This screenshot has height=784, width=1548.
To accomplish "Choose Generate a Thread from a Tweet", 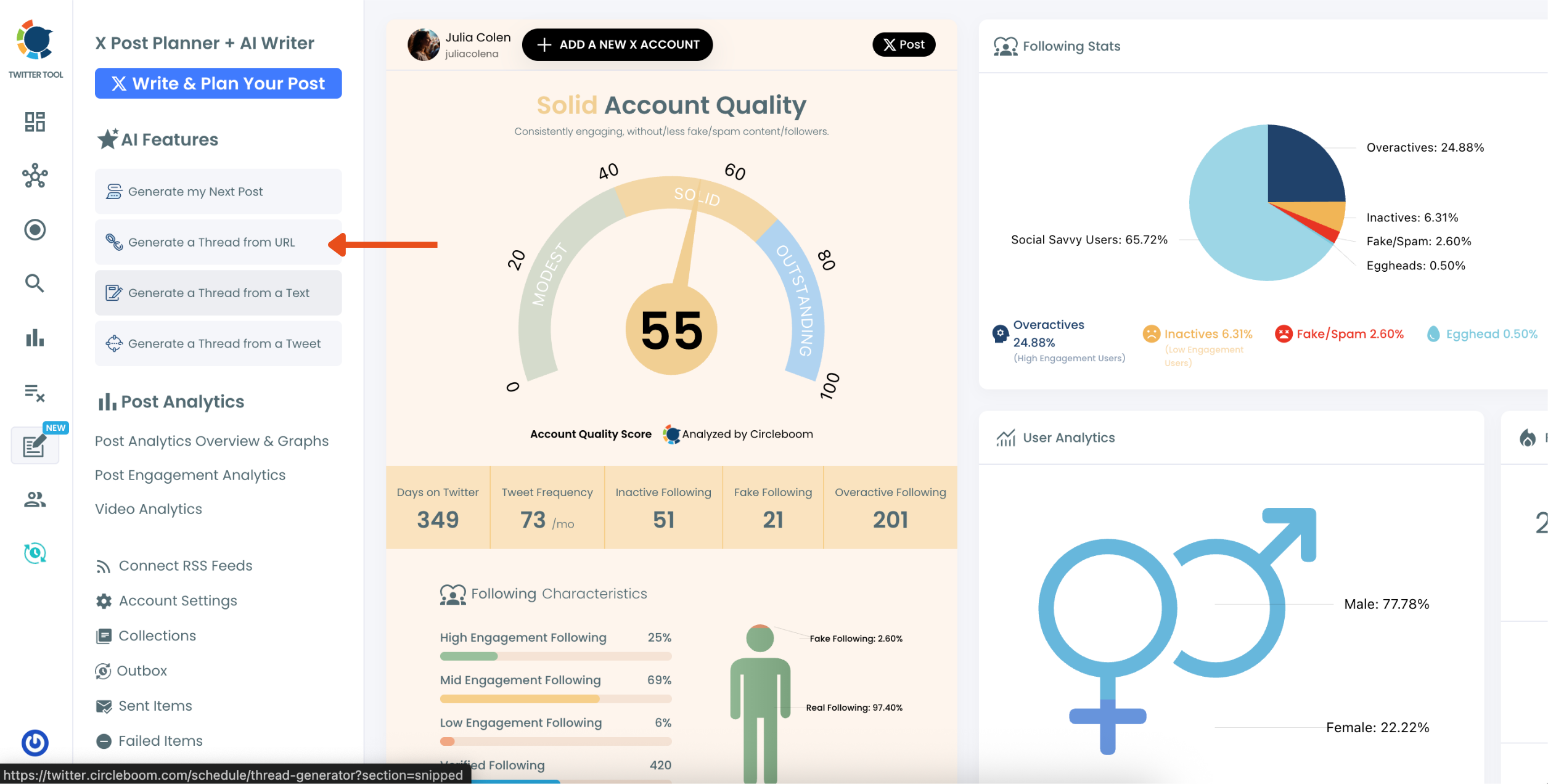I will click(x=224, y=343).
